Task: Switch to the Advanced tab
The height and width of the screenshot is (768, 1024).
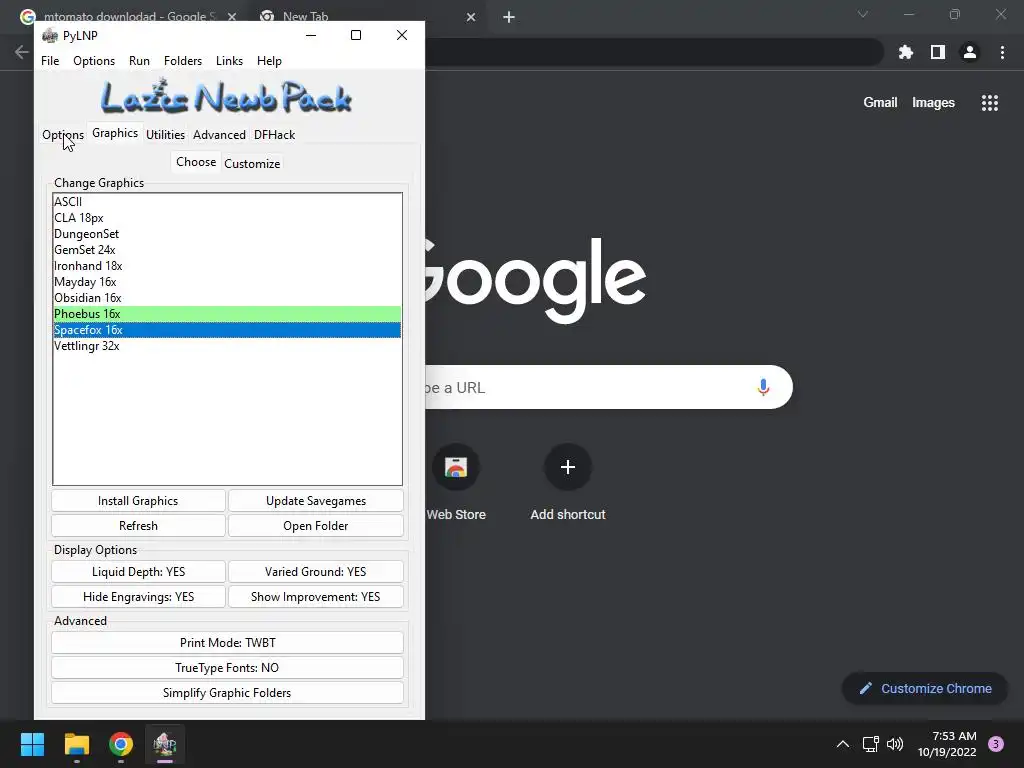Action: click(219, 135)
